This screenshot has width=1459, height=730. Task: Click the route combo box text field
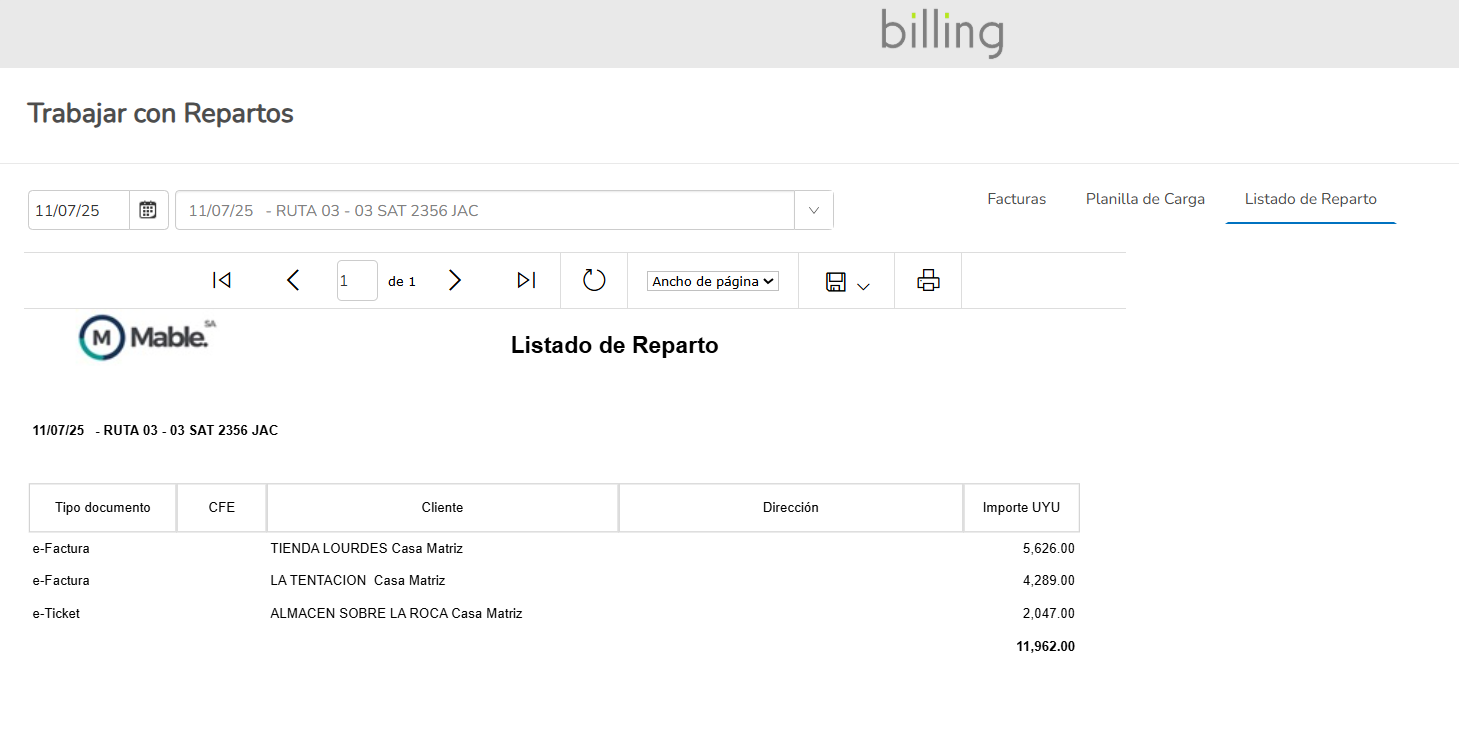485,210
